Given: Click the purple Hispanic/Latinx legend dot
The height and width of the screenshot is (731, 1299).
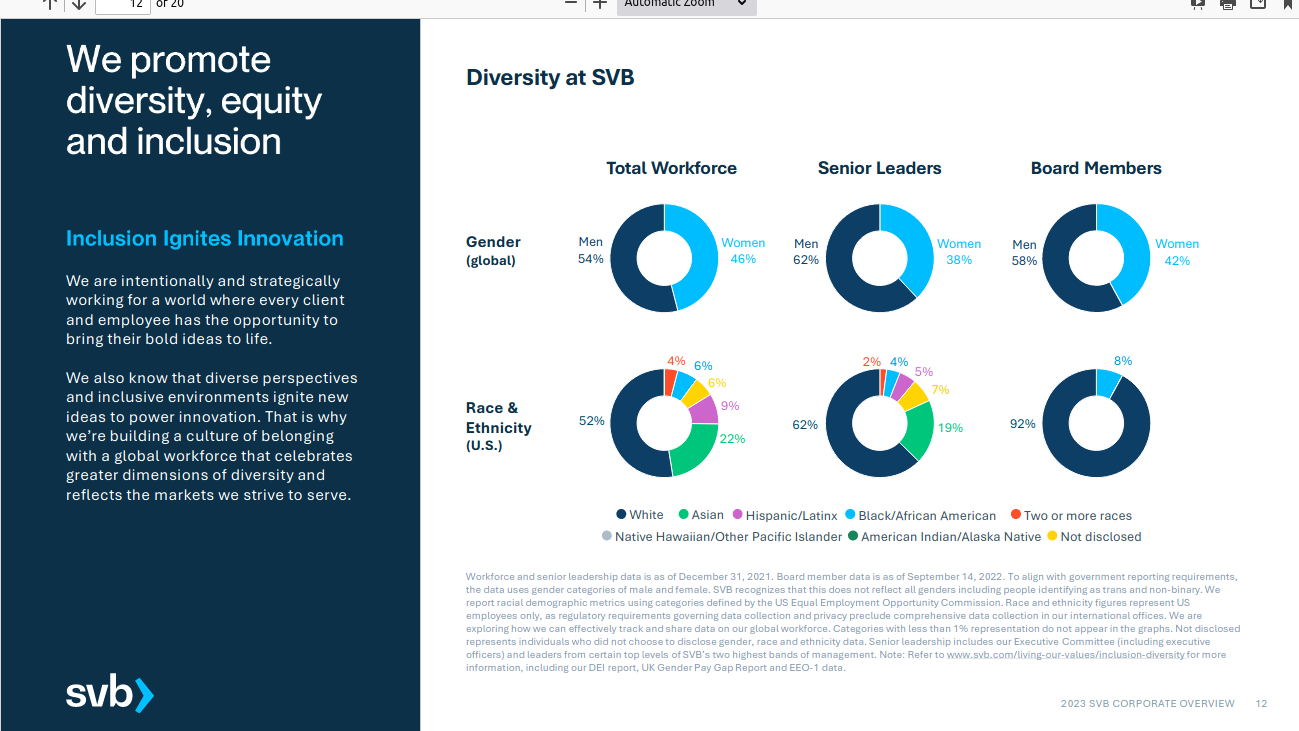Looking at the screenshot, I should pos(738,515).
